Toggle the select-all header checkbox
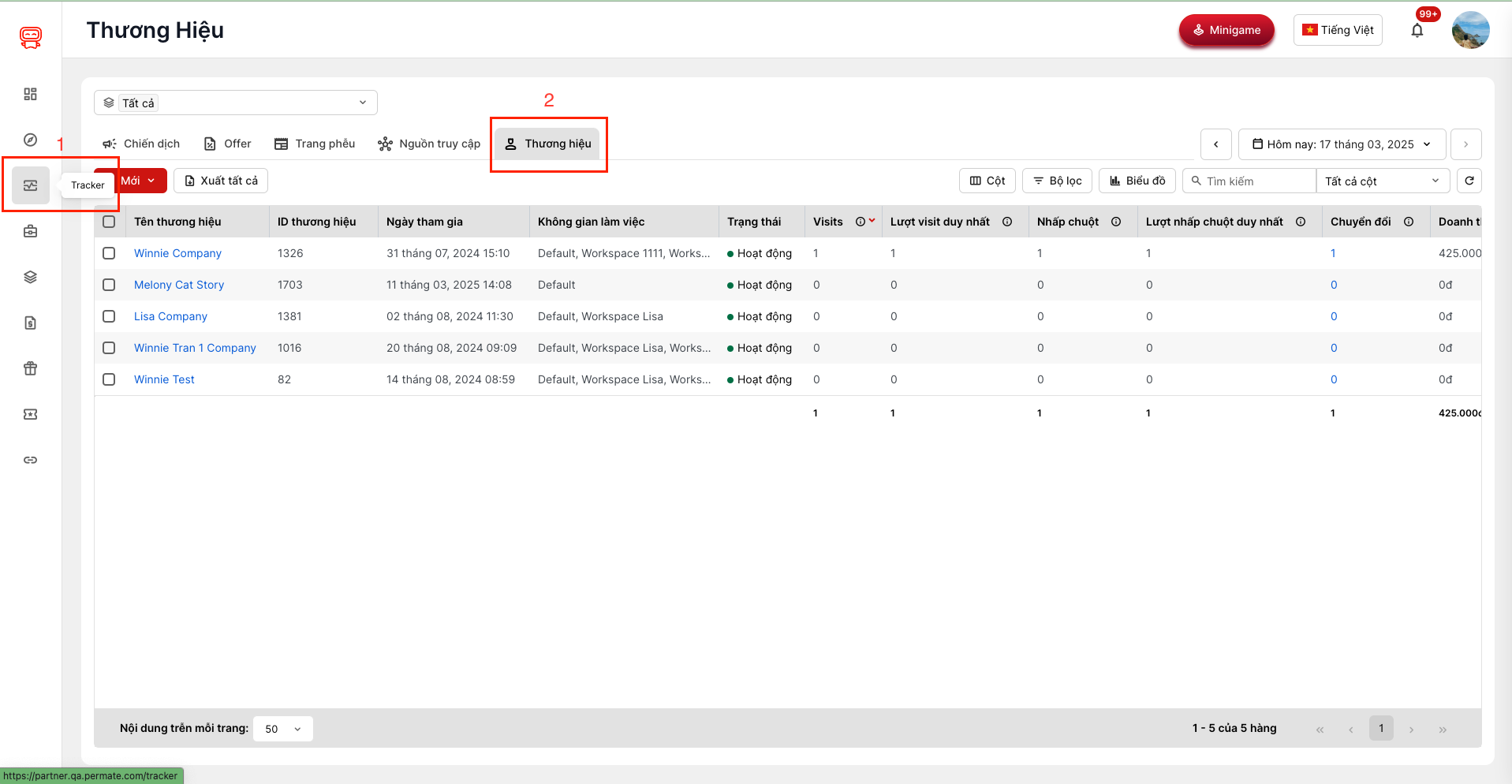Image resolution: width=1512 pixels, height=784 pixels. pyautogui.click(x=109, y=222)
